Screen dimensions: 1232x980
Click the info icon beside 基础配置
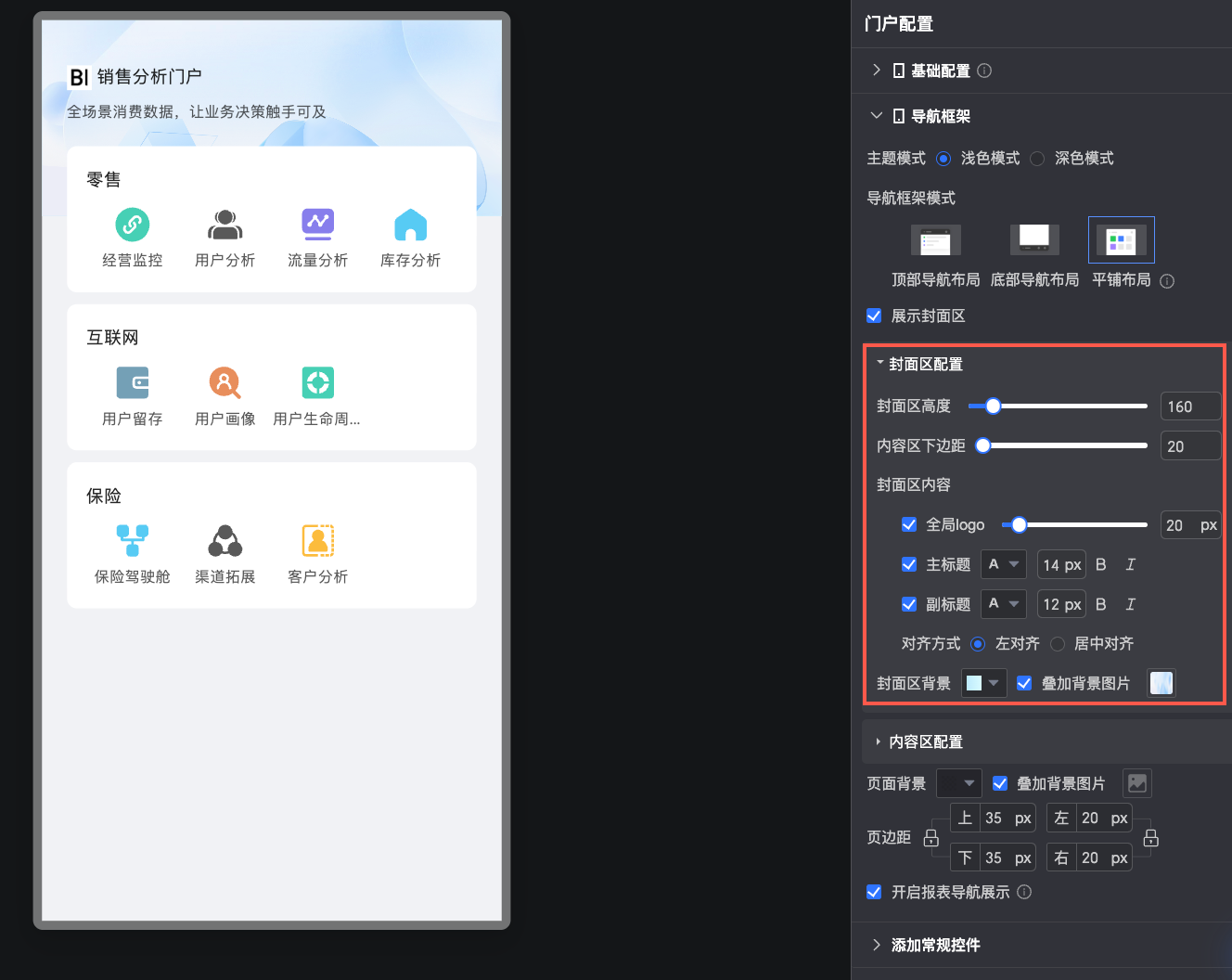(985, 71)
